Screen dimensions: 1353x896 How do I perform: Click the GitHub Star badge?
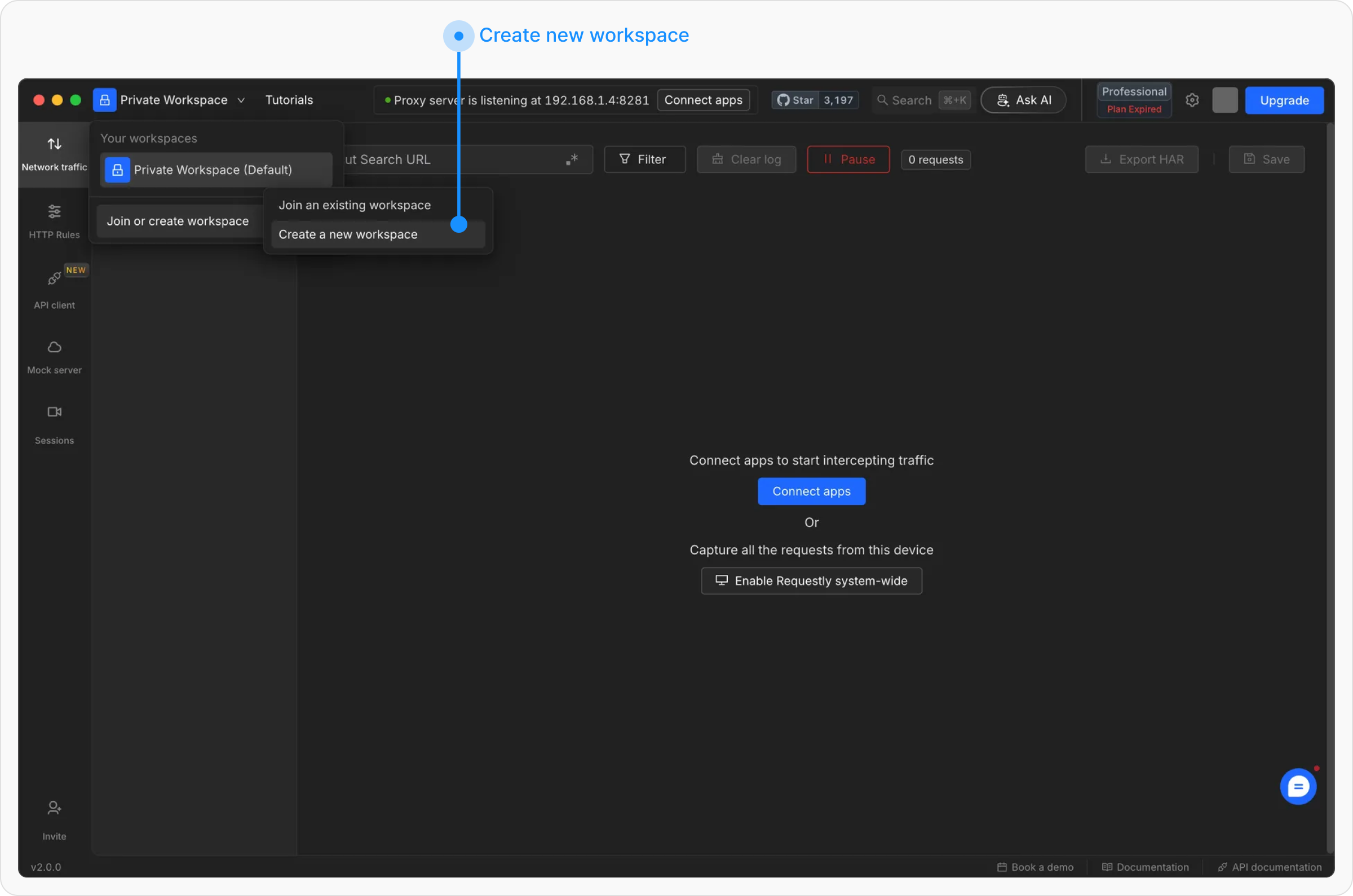795,100
